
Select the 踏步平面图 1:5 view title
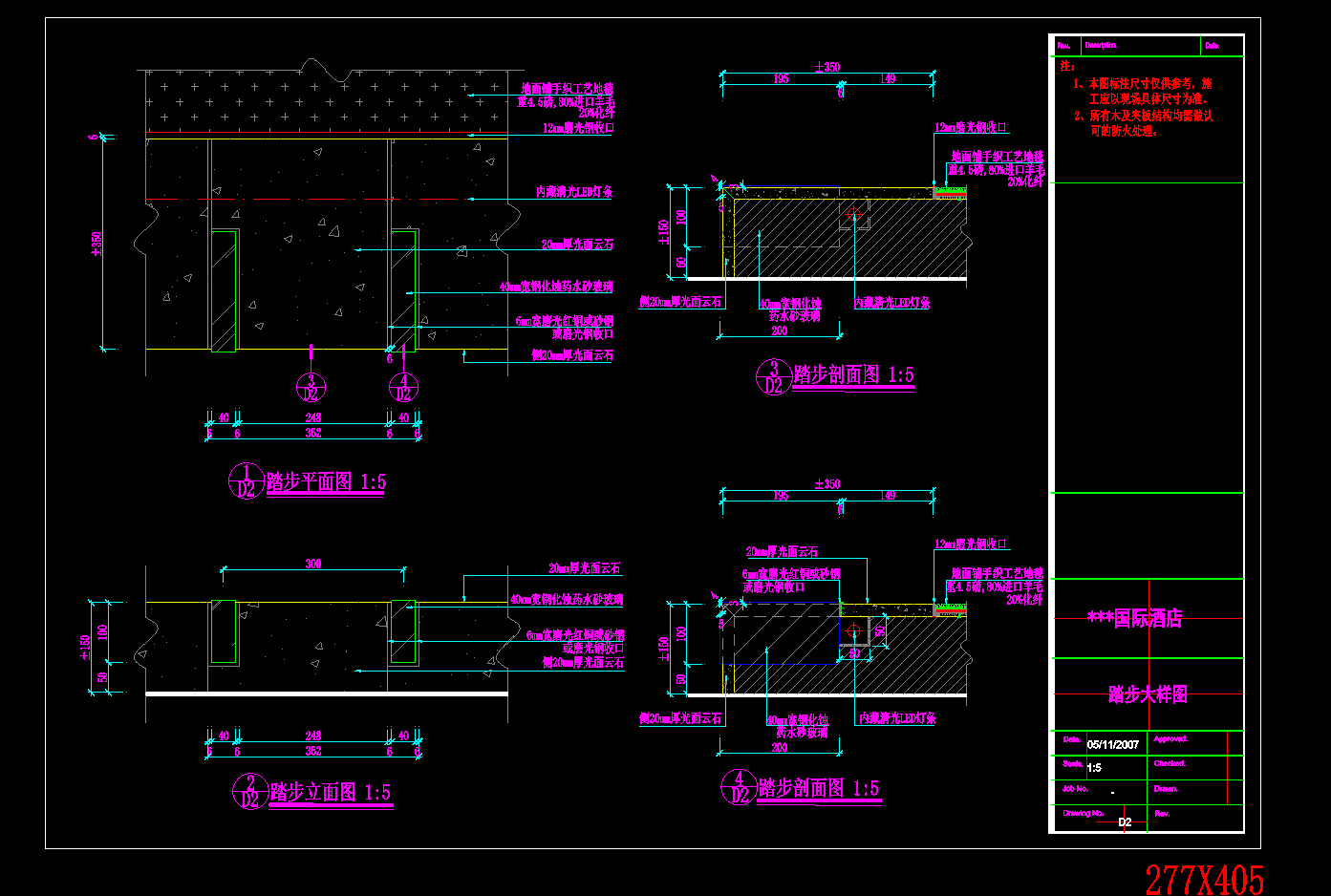pos(326,481)
